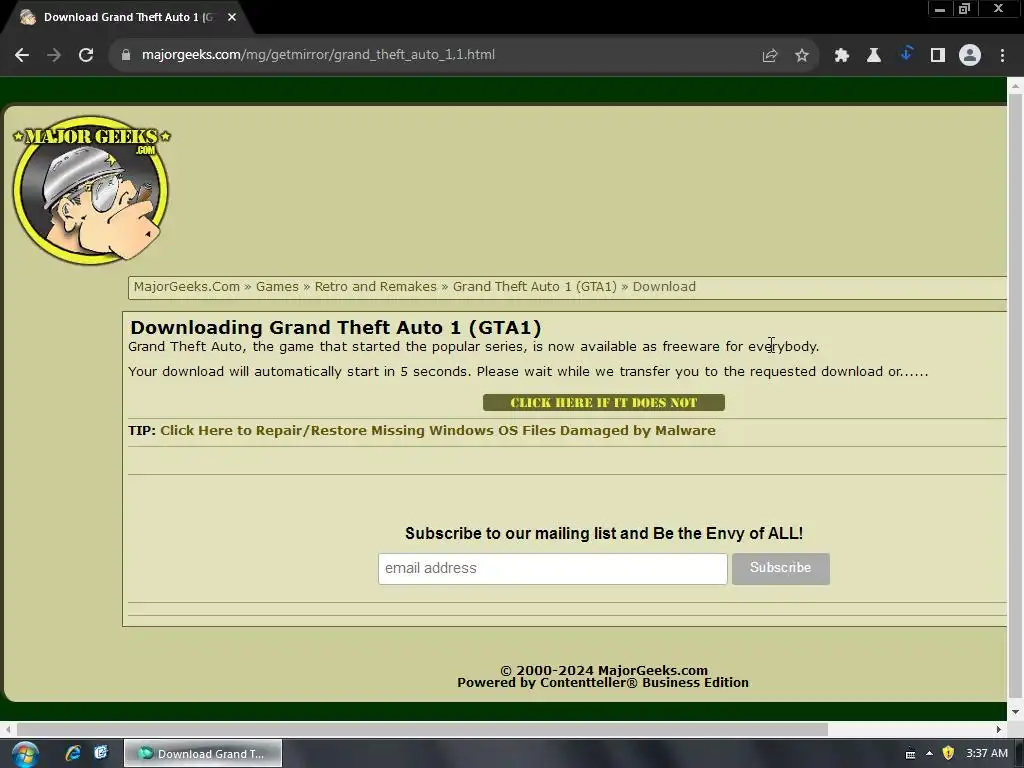Click the Major Geeks logo
This screenshot has height=768, width=1024.
[91, 190]
